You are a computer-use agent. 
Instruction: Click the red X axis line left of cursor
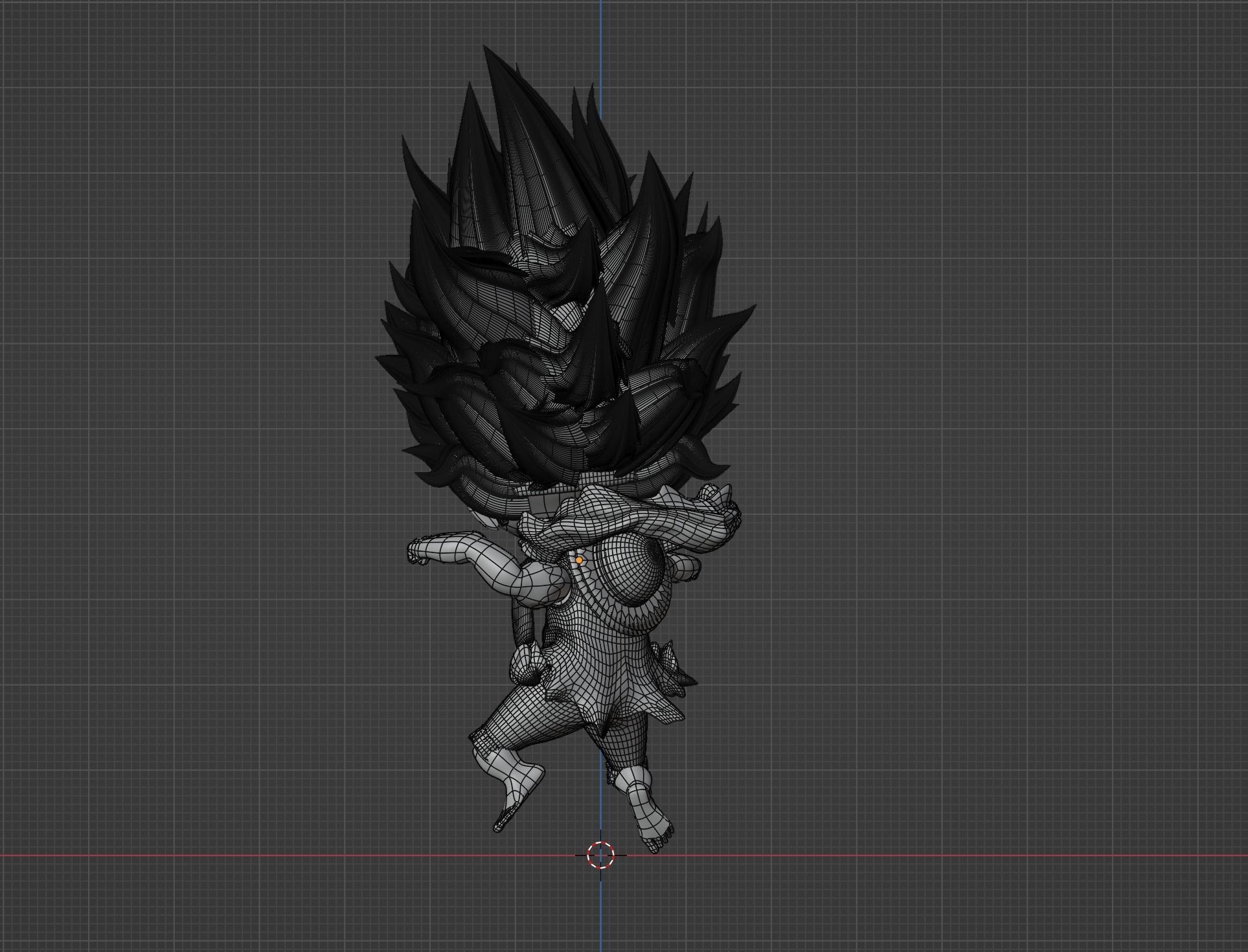(x=259, y=856)
